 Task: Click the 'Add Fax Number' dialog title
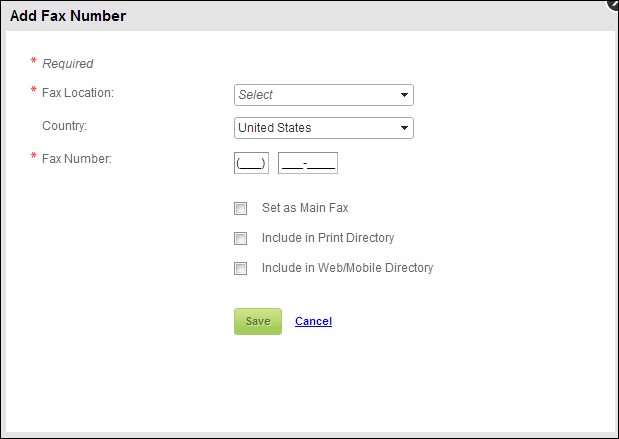click(x=68, y=16)
